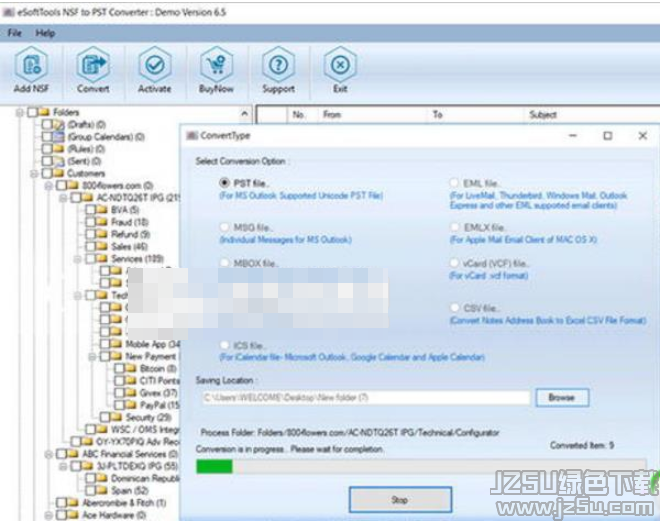Close the ConvertType dialog
Viewport: 660px width, 521px height.
(642, 136)
